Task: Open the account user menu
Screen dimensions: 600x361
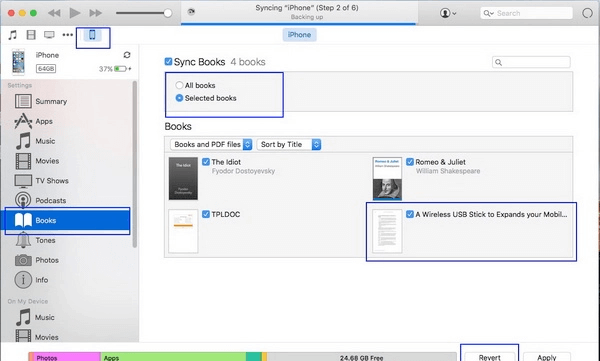Action: 448,13
